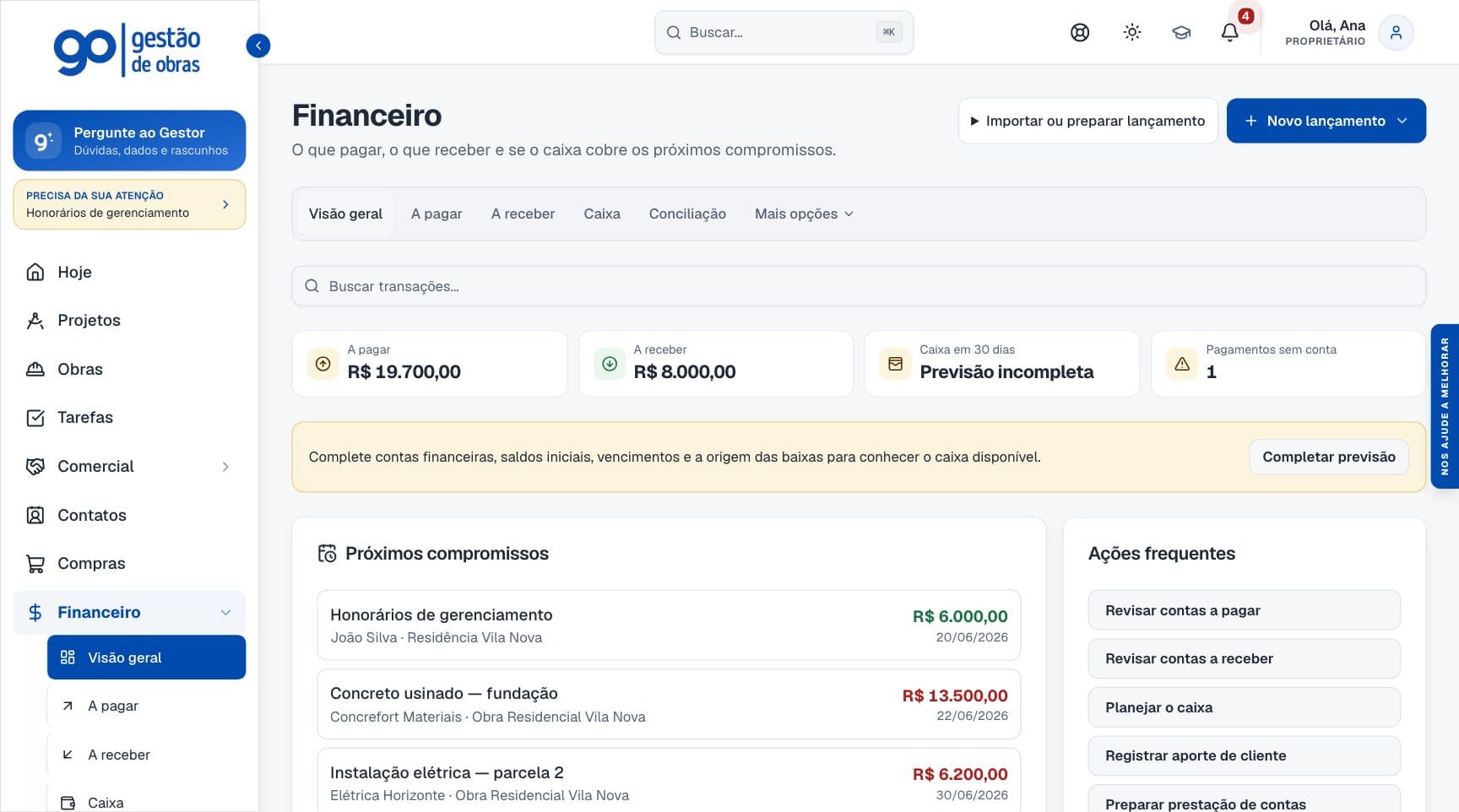Open the help lifebuoy icon
Image resolution: width=1459 pixels, height=812 pixels.
click(1080, 33)
